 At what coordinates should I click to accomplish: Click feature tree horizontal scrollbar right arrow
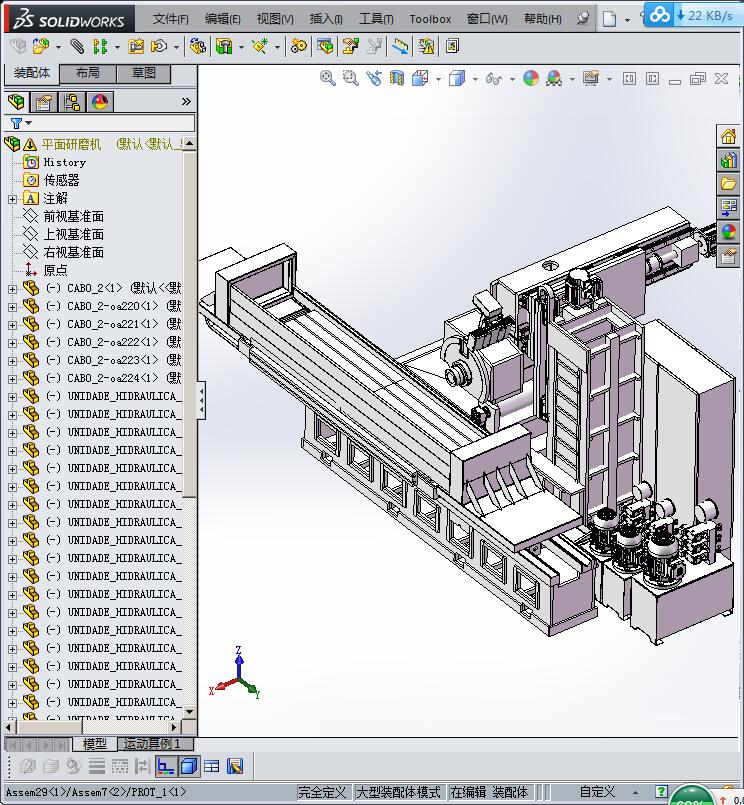[174, 727]
